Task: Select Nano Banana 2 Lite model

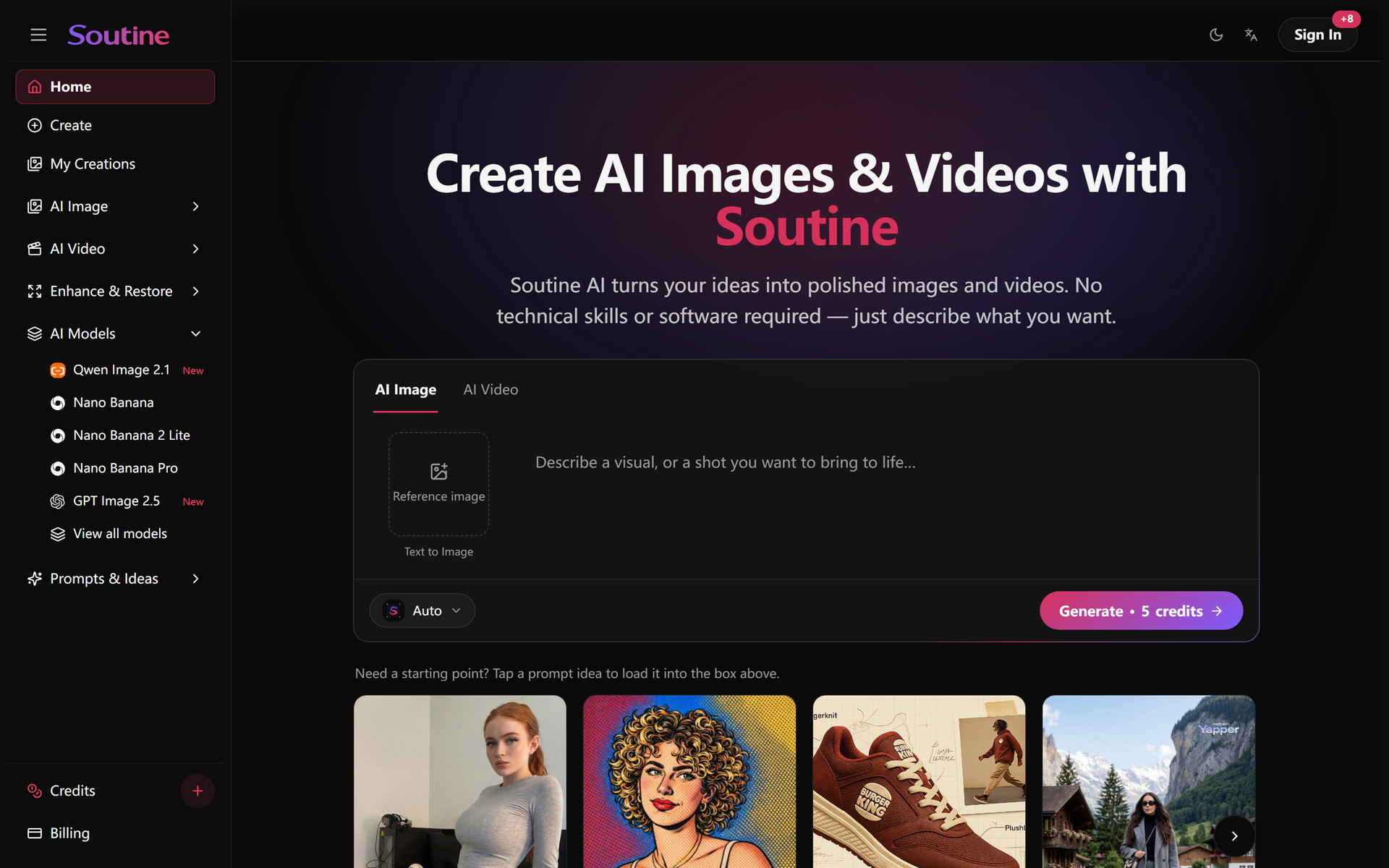Action: [x=127, y=435]
